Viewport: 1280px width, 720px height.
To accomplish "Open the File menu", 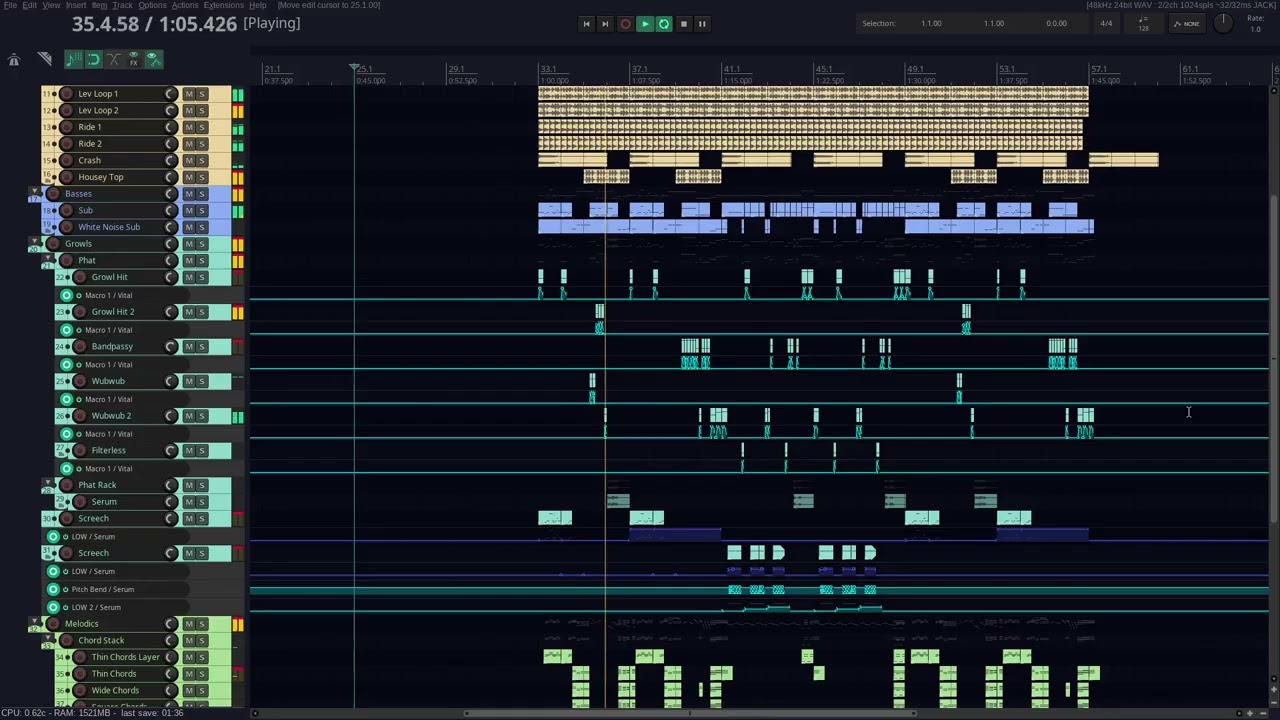I will [x=10, y=6].
